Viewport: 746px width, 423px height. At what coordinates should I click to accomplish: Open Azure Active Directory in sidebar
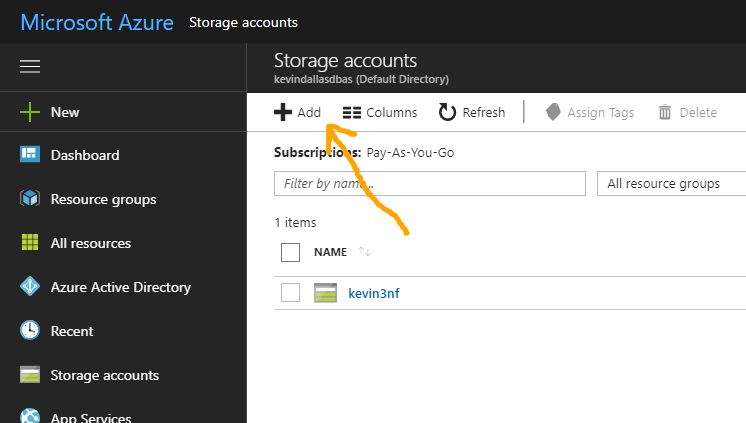point(121,287)
